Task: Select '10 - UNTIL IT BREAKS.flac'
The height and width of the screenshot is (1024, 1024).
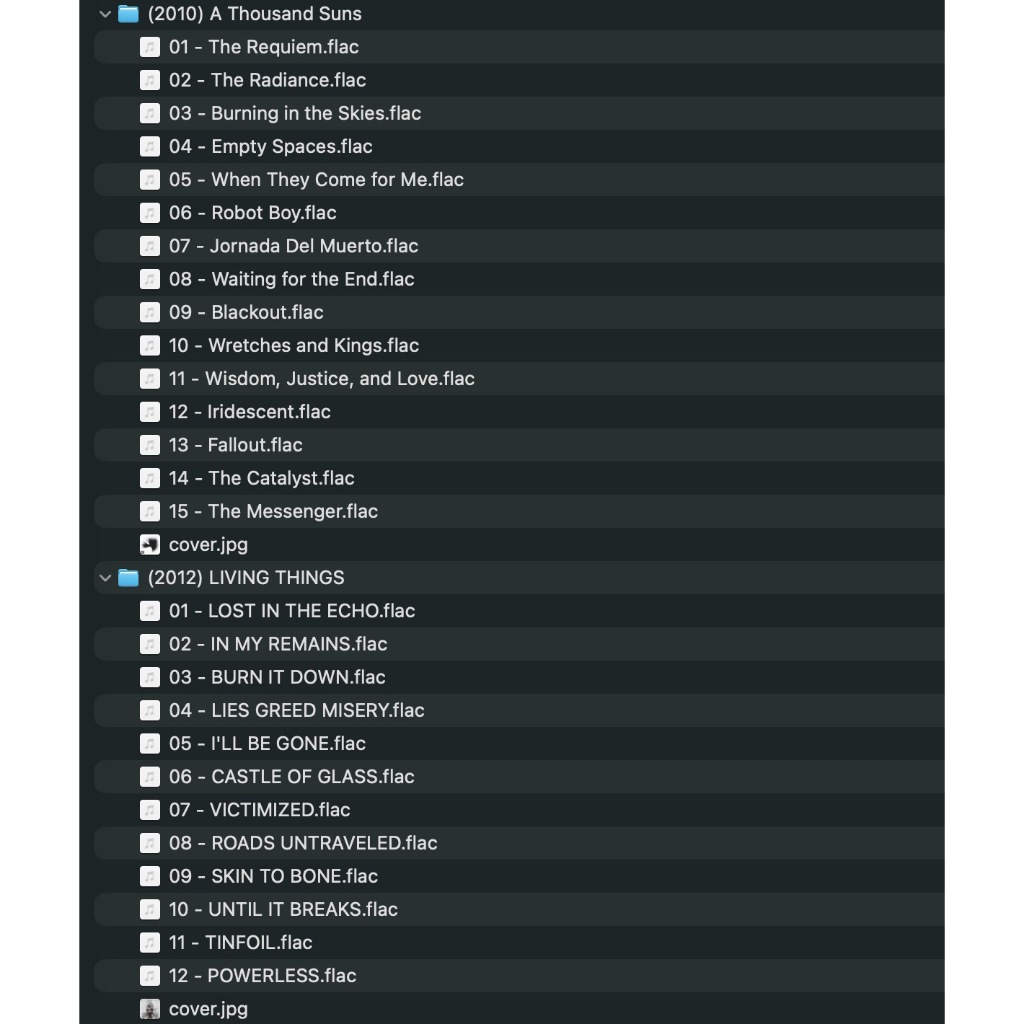Action: [283, 910]
